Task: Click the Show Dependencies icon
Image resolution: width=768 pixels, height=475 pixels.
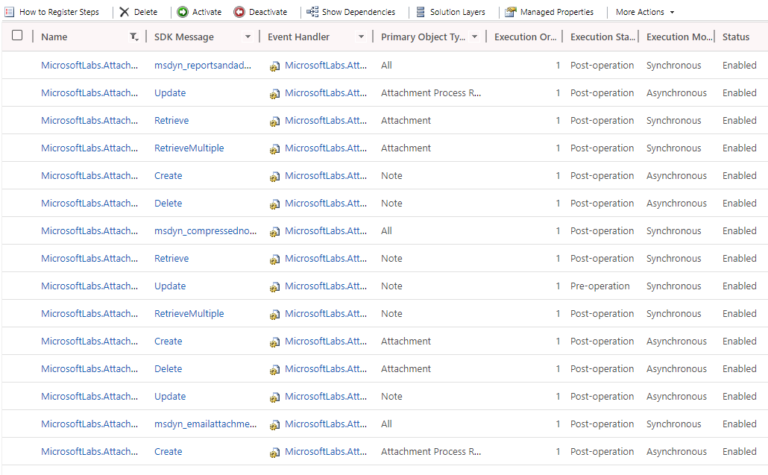Action: coord(312,12)
